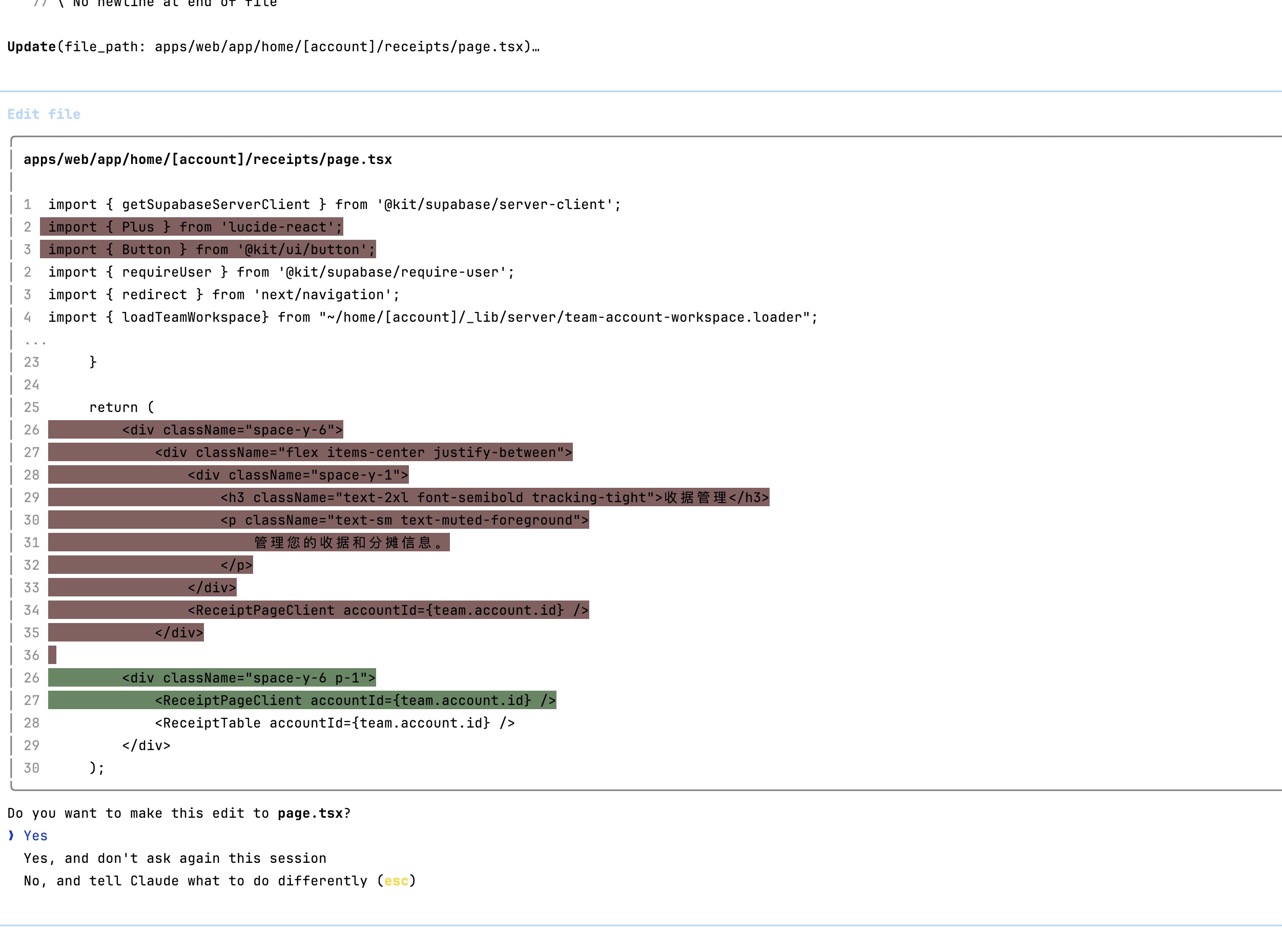Click removed ReceiptPageClient line numbered 34

pos(319,610)
